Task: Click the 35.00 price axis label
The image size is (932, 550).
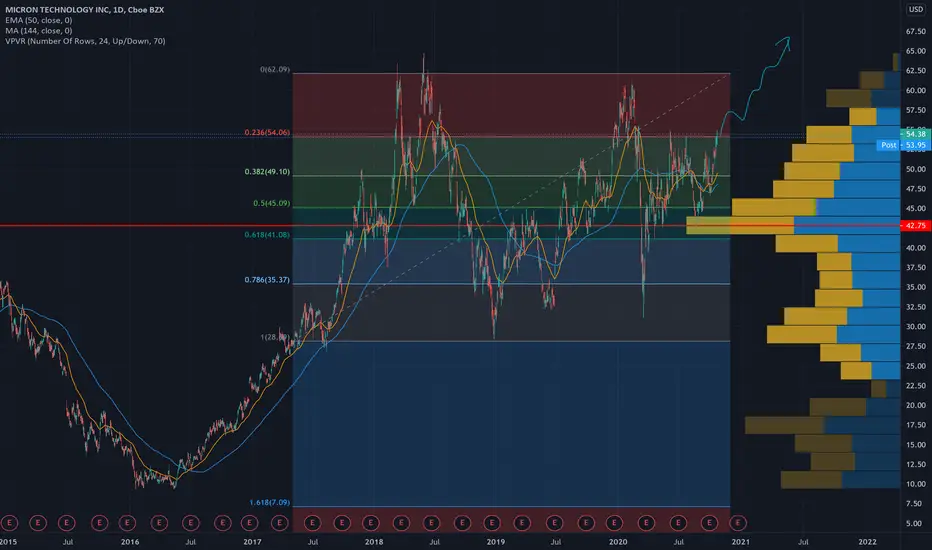Action: pyautogui.click(x=915, y=287)
